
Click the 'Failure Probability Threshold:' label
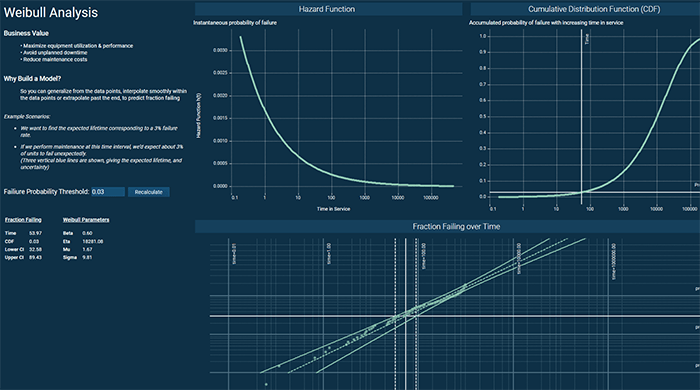(x=46, y=192)
